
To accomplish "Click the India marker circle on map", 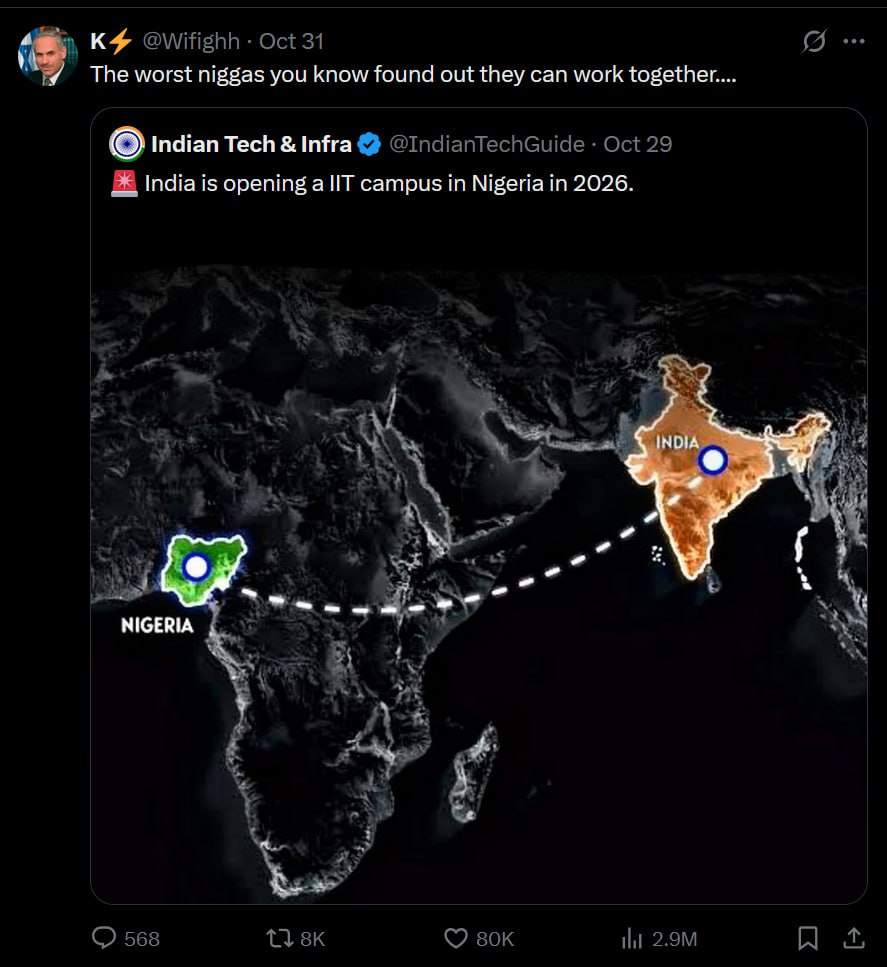I will tap(713, 460).
